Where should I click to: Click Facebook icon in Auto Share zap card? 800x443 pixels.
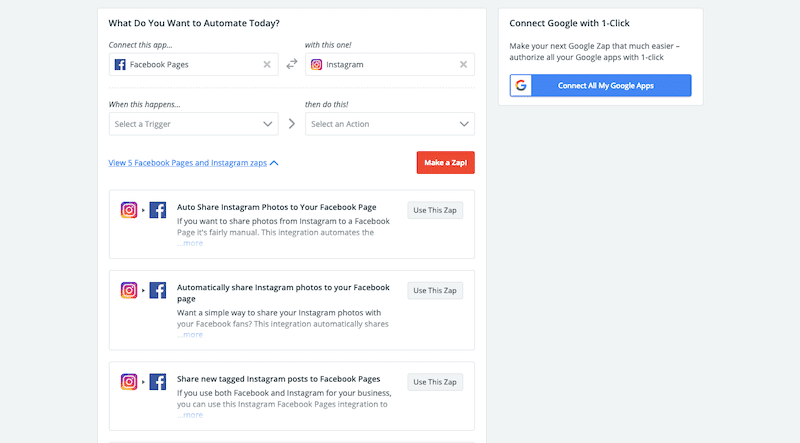pos(158,210)
